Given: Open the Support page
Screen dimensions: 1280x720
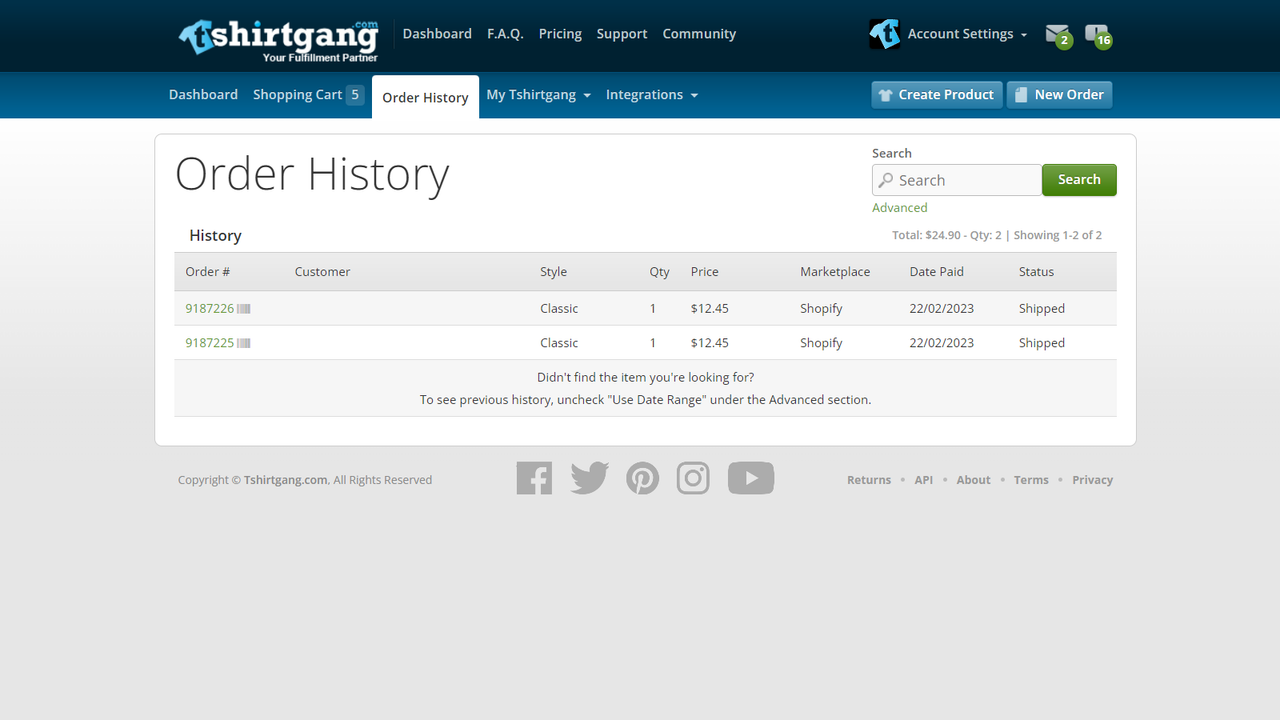Looking at the screenshot, I should click(622, 34).
